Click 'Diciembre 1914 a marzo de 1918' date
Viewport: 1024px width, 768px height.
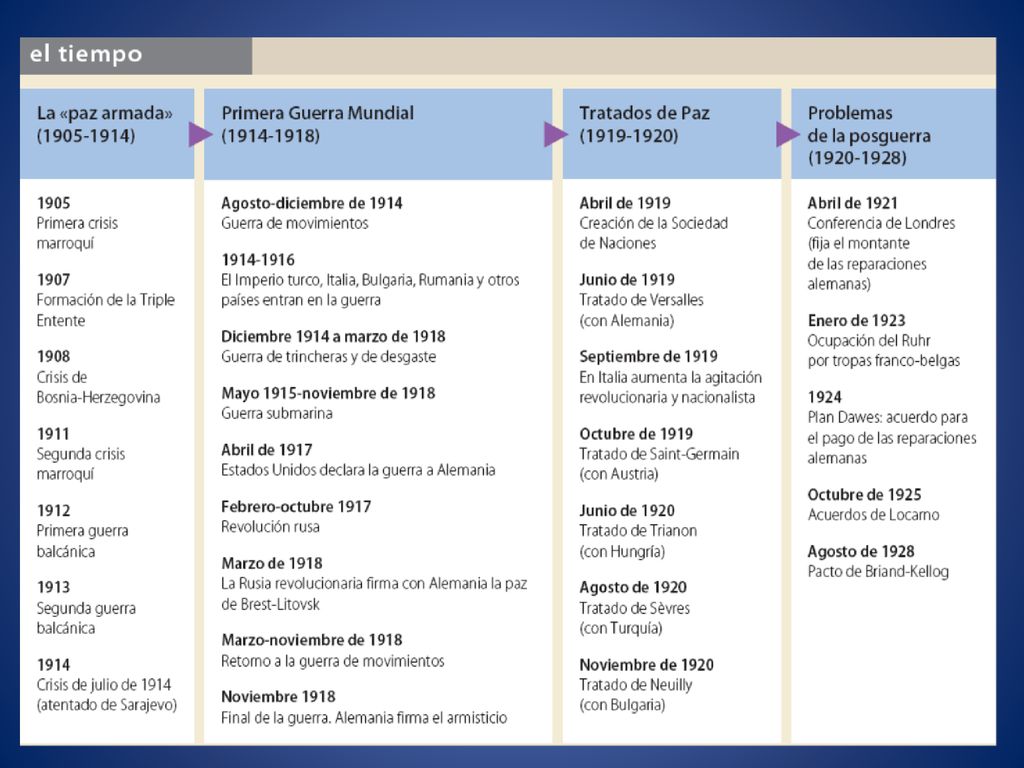point(333,336)
